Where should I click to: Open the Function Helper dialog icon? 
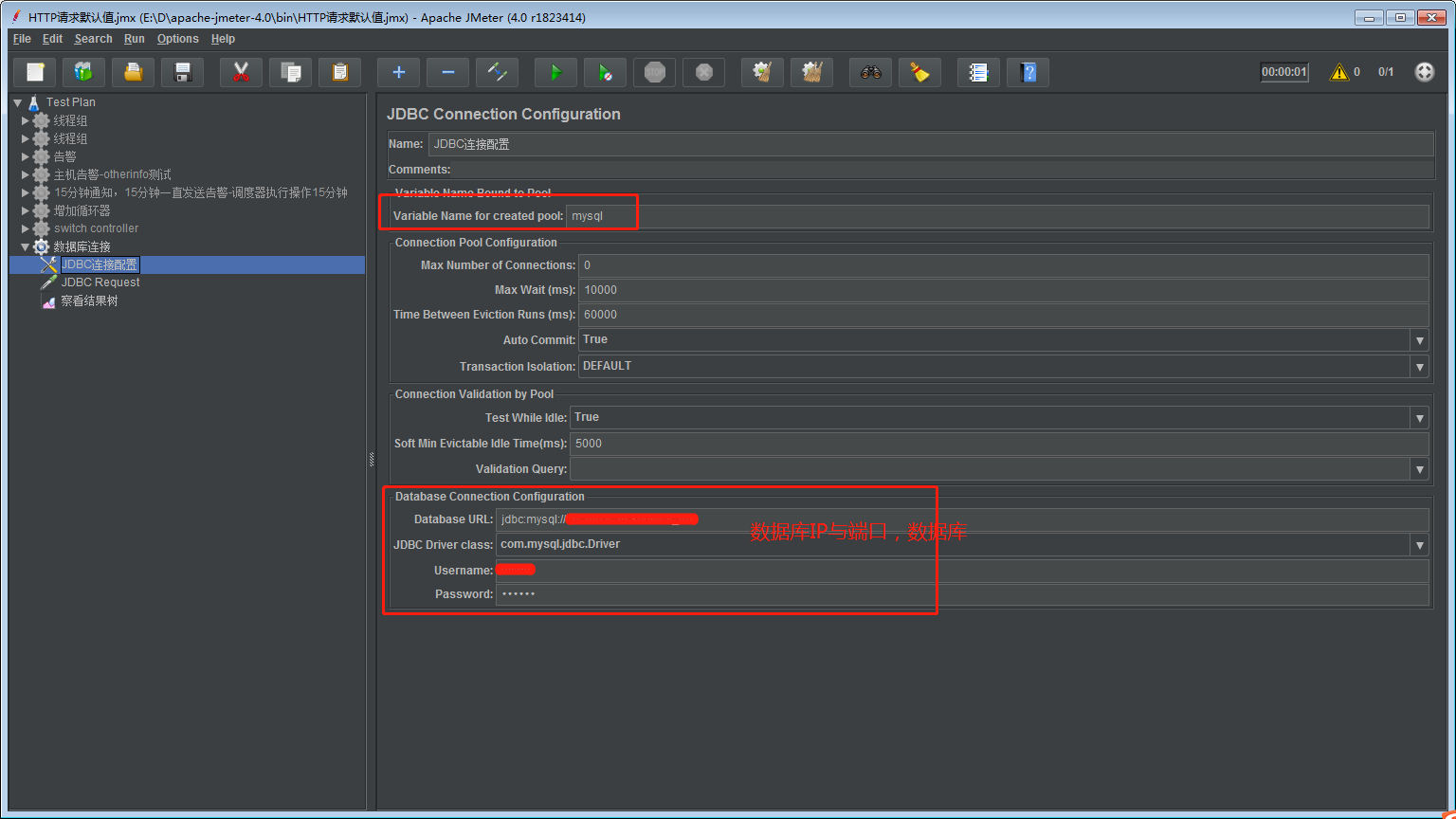979,72
